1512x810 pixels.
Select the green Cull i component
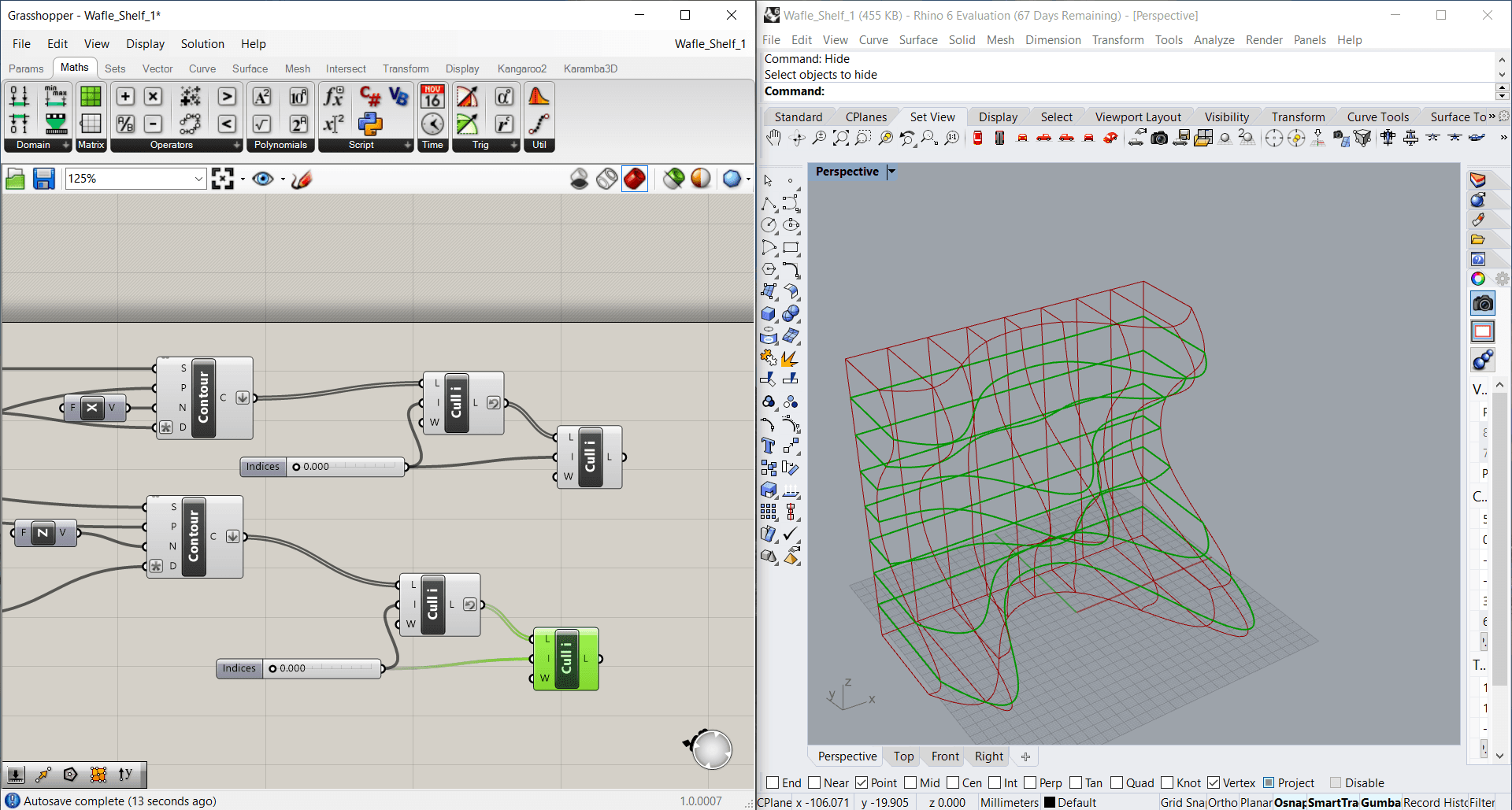tap(566, 659)
